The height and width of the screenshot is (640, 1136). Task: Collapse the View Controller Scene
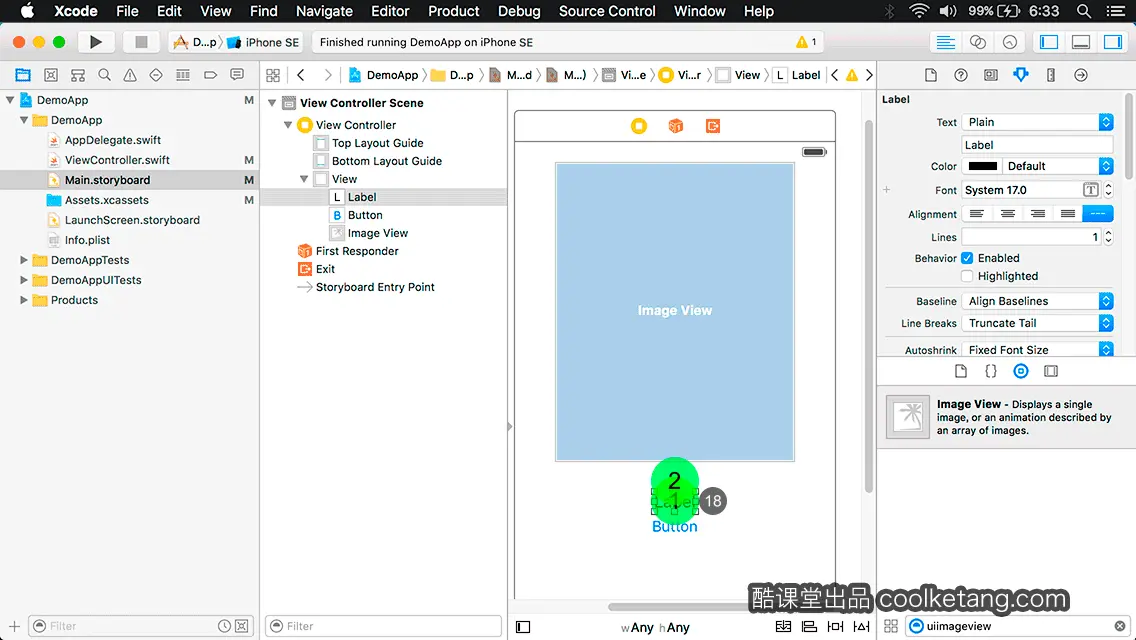pos(272,103)
